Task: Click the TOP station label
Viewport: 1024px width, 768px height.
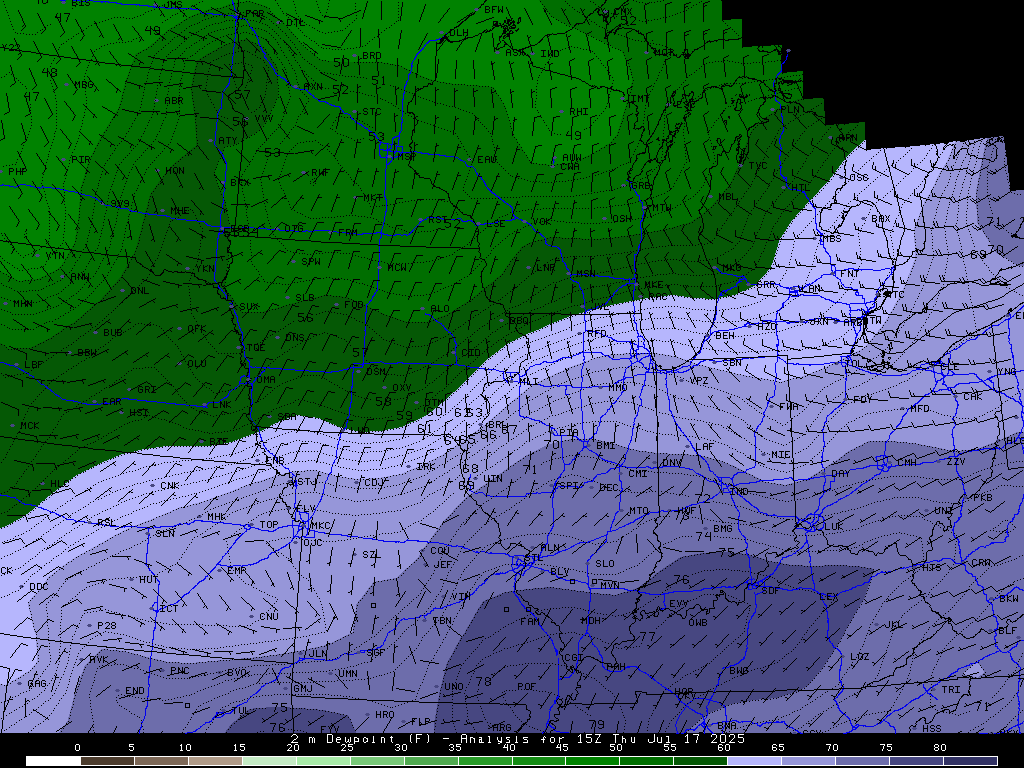Action: point(268,524)
